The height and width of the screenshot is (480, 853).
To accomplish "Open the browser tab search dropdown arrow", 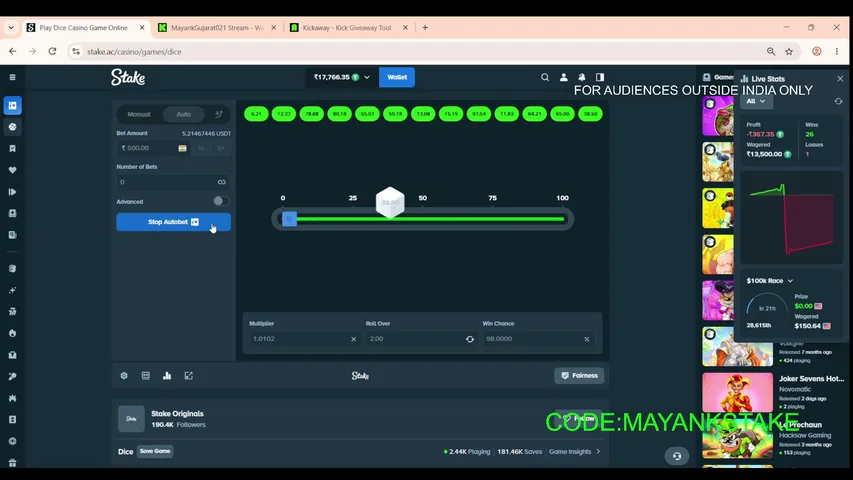I will [x=11, y=28].
